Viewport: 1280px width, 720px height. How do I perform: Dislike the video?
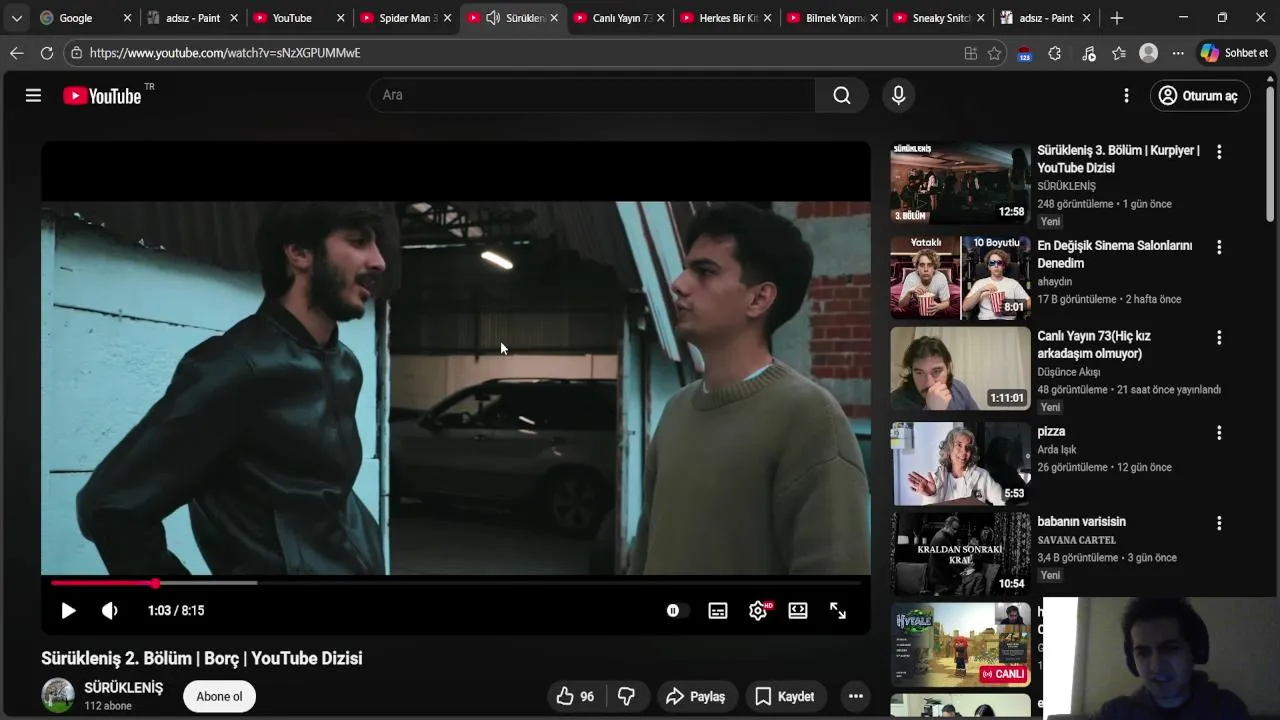pos(628,696)
